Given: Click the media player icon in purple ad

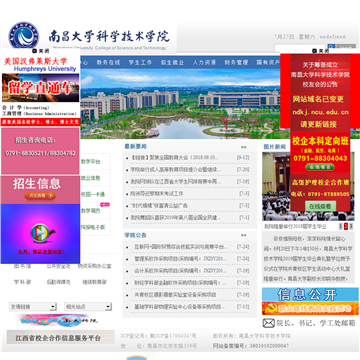Looking at the screenshot, I should [x=42, y=233].
